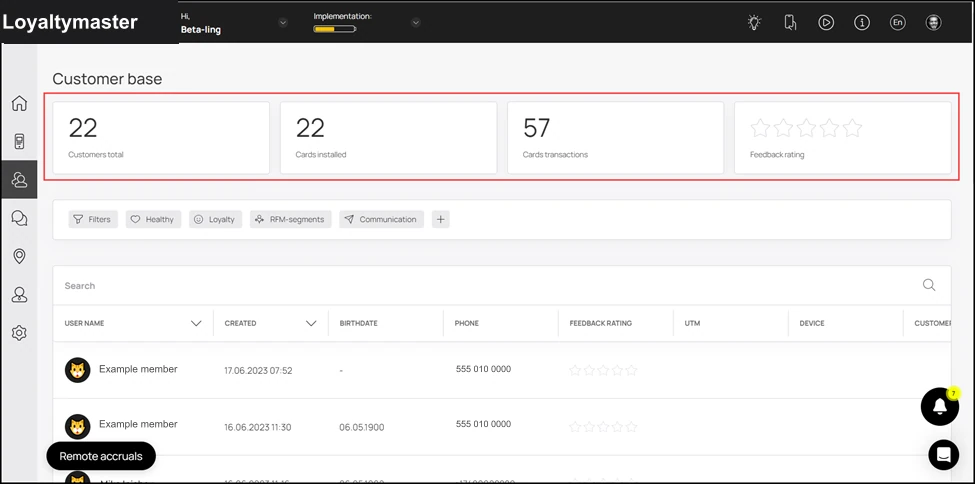This screenshot has height=484, width=975.
Task: Click feedback stars for 16.06.2023 11:30 member
Action: tap(603, 427)
